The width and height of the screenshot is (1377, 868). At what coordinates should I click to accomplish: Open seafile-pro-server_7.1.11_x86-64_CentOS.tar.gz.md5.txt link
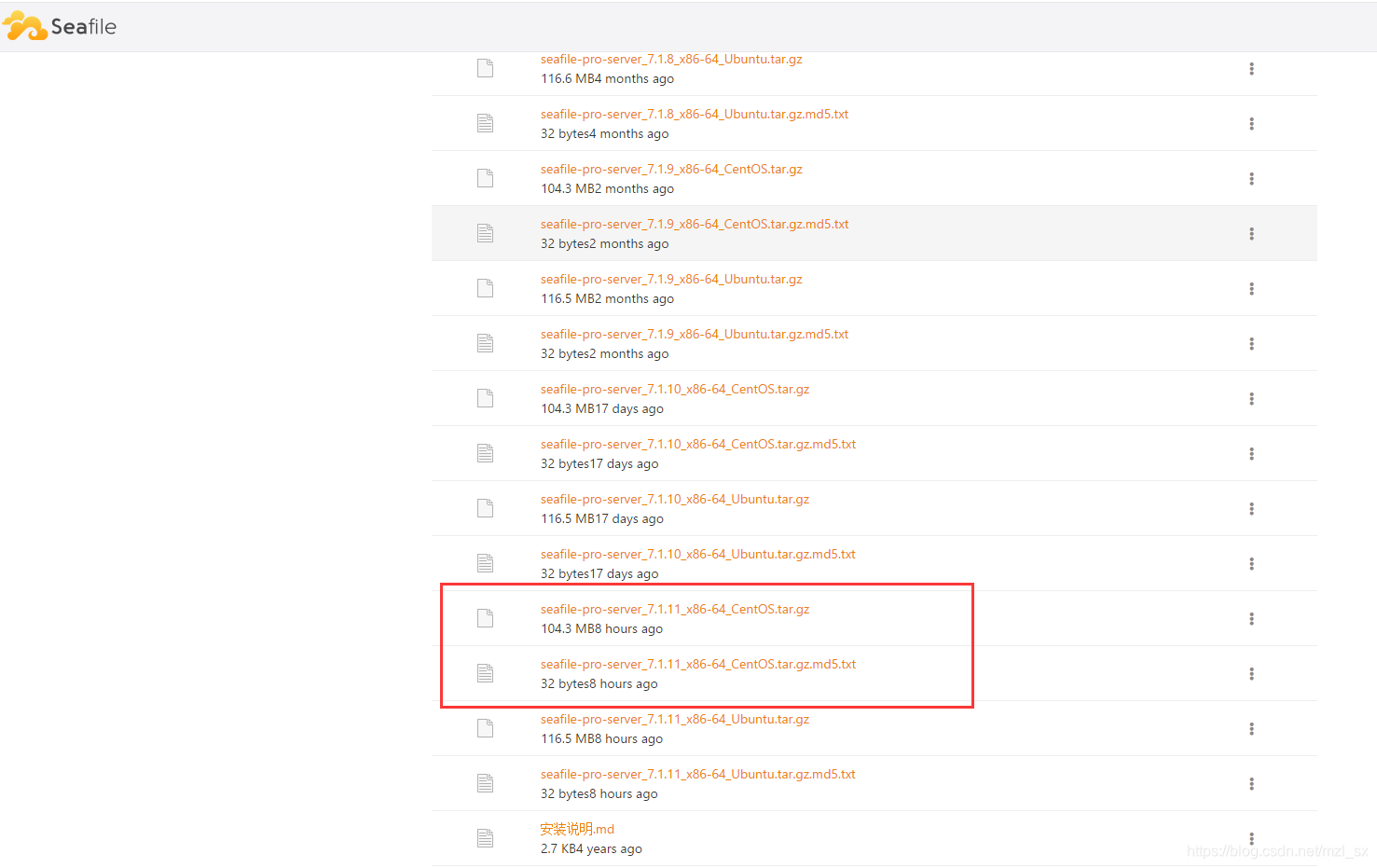[698, 664]
